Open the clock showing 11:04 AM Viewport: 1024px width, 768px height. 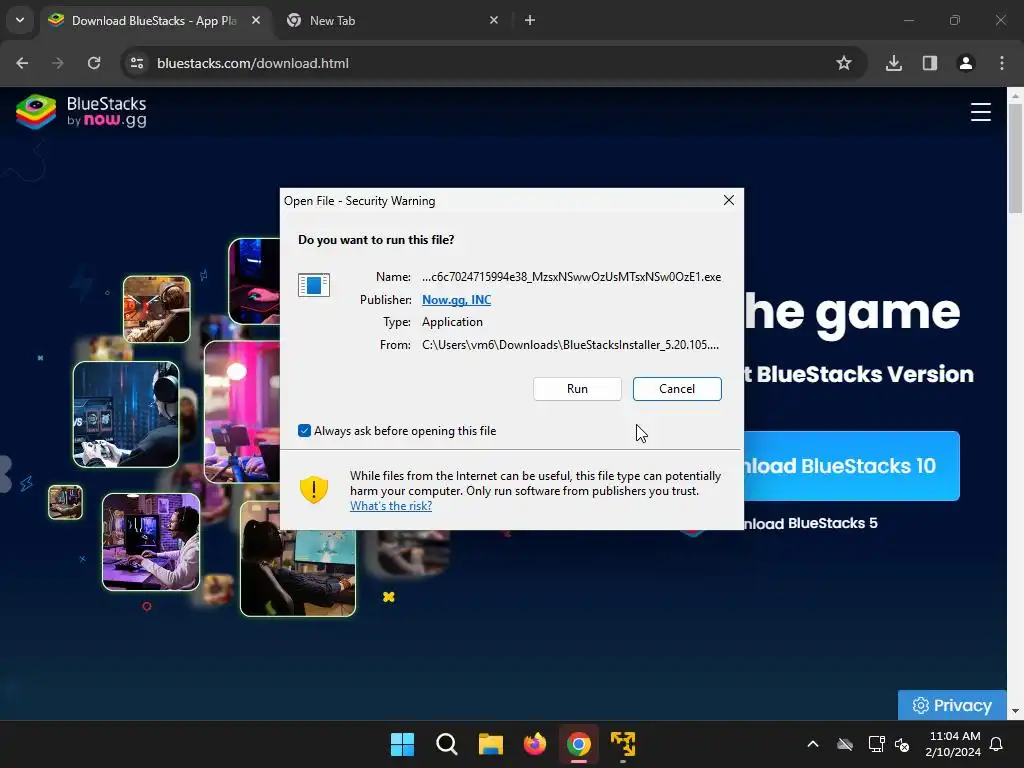click(953, 744)
